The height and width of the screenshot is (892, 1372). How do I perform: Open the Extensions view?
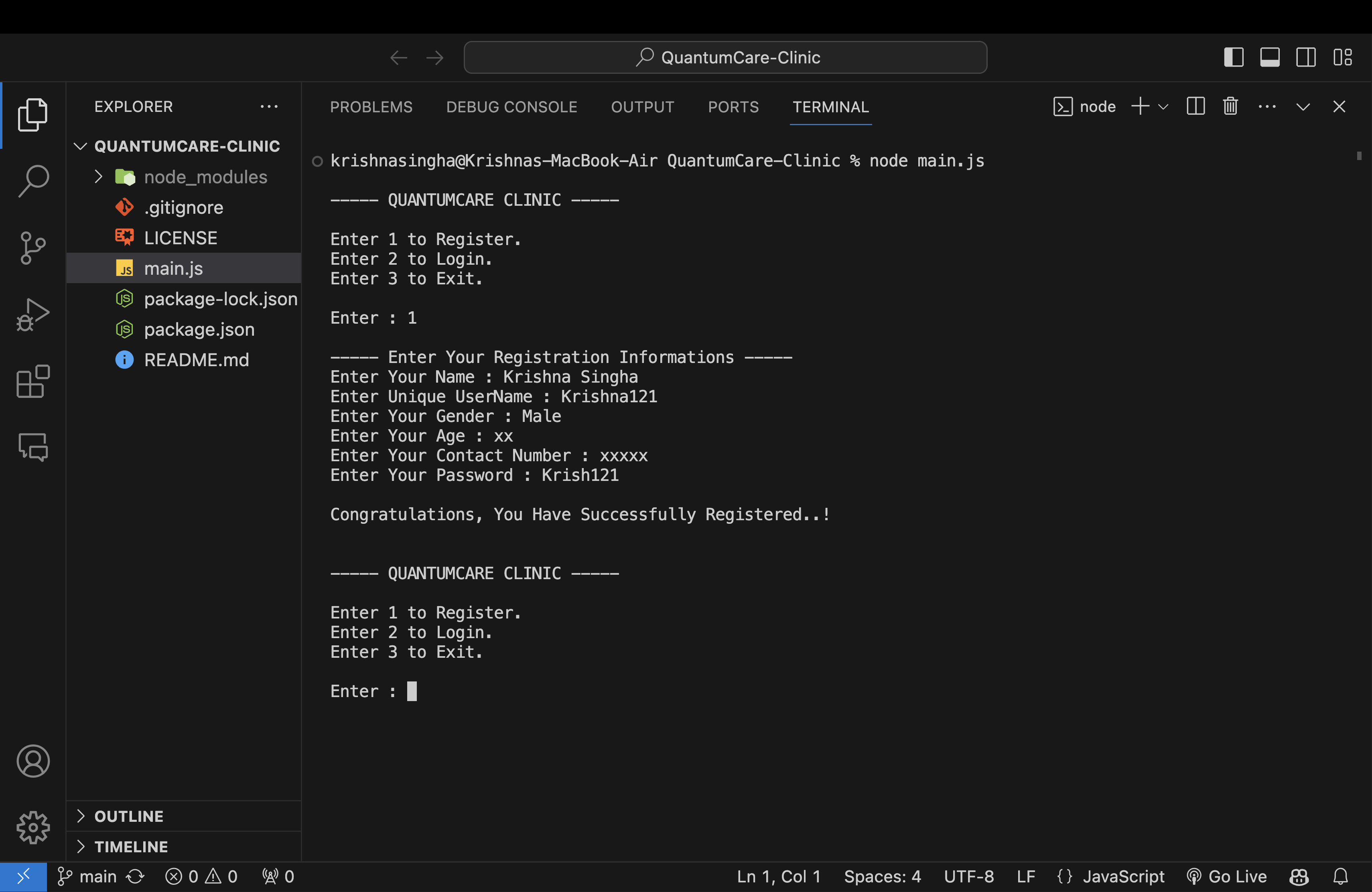click(x=33, y=381)
